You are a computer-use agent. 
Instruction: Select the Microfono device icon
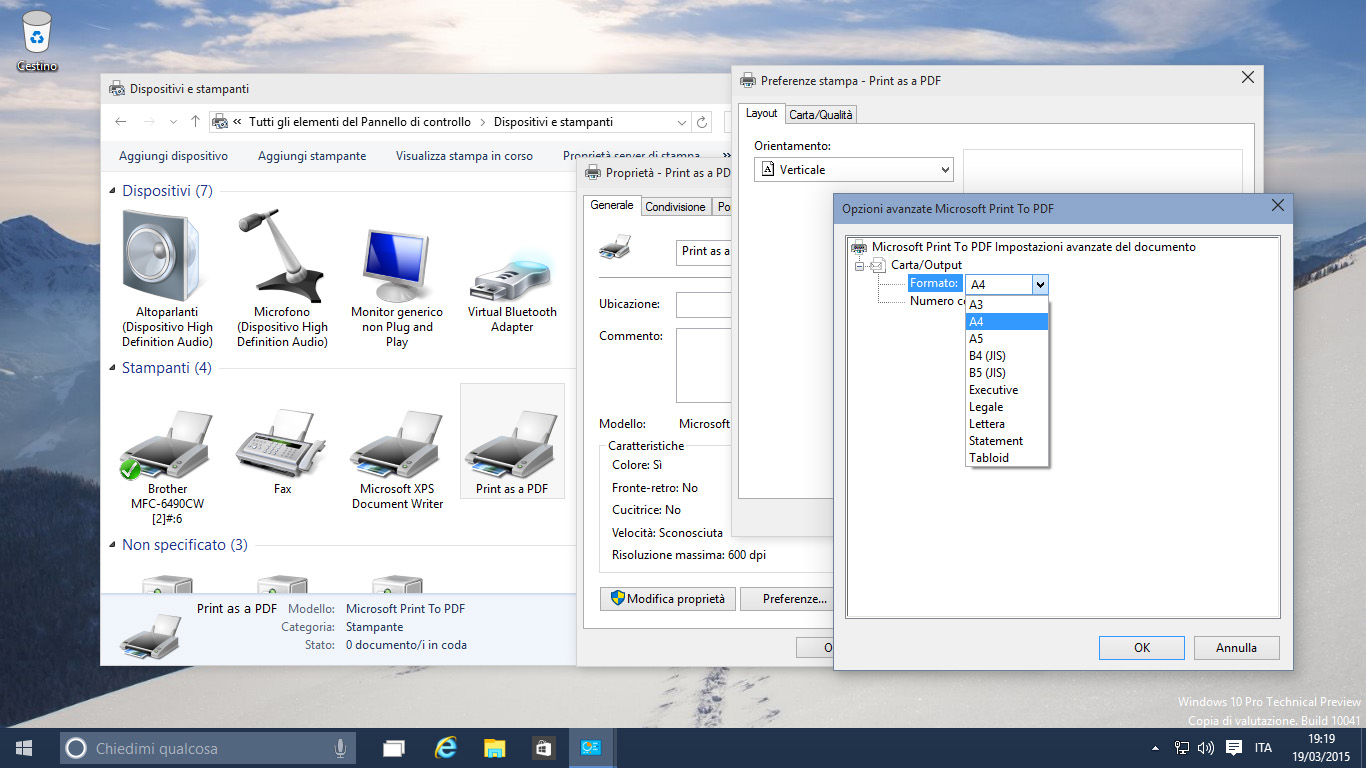click(282, 279)
